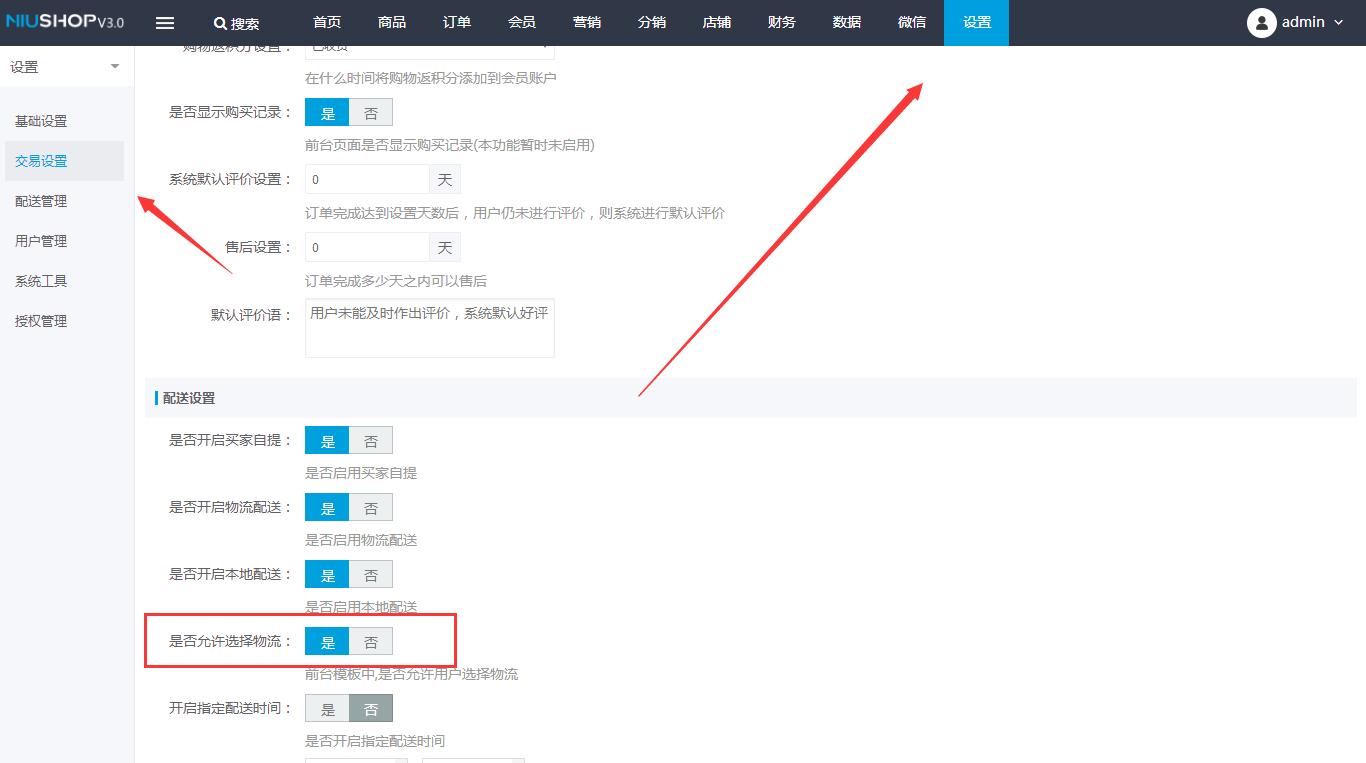1366x763 pixels.
Task: Open the hamburger navigation menu icon
Action: click(x=164, y=22)
